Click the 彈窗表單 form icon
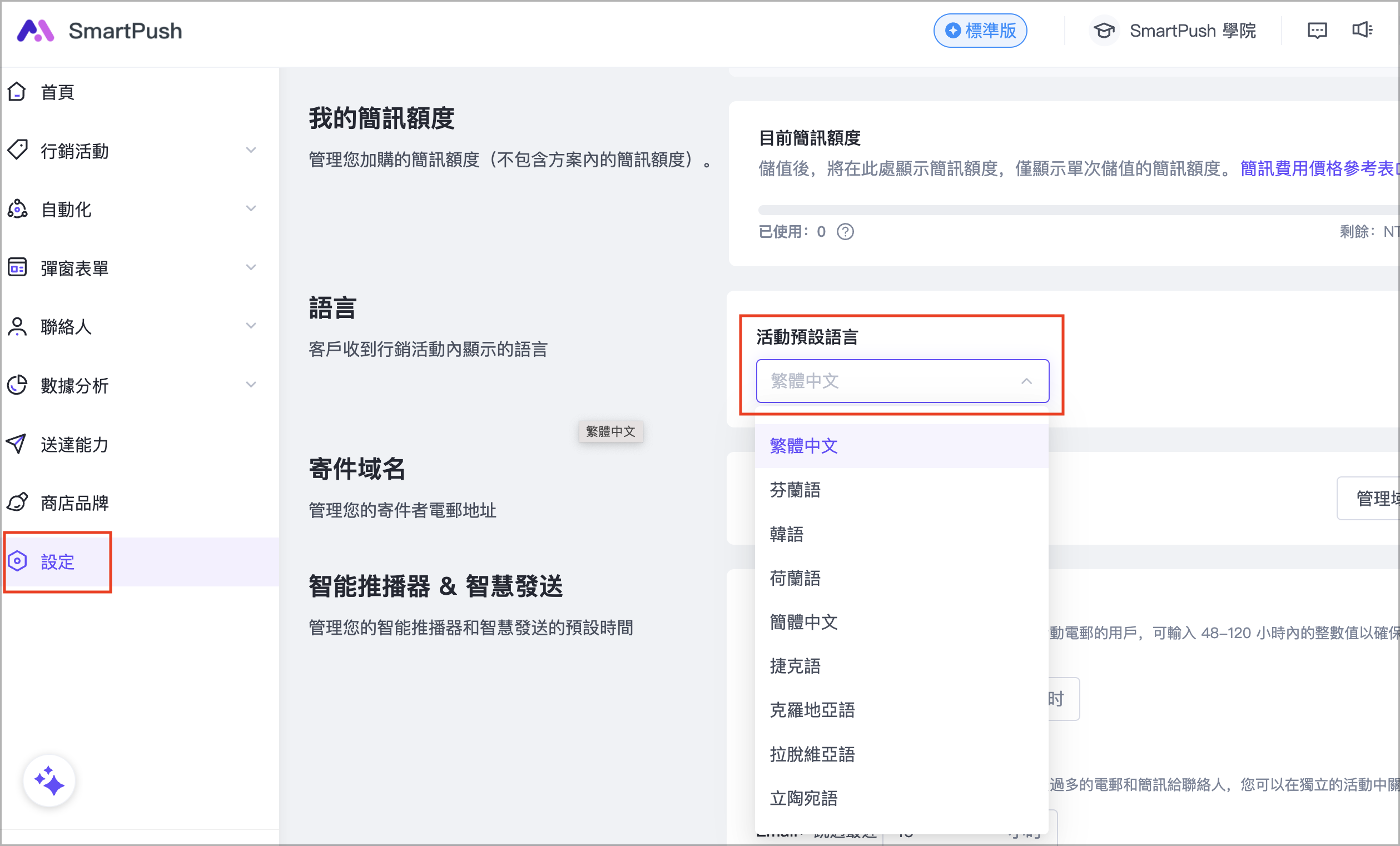The width and height of the screenshot is (1400, 846). pos(17,267)
